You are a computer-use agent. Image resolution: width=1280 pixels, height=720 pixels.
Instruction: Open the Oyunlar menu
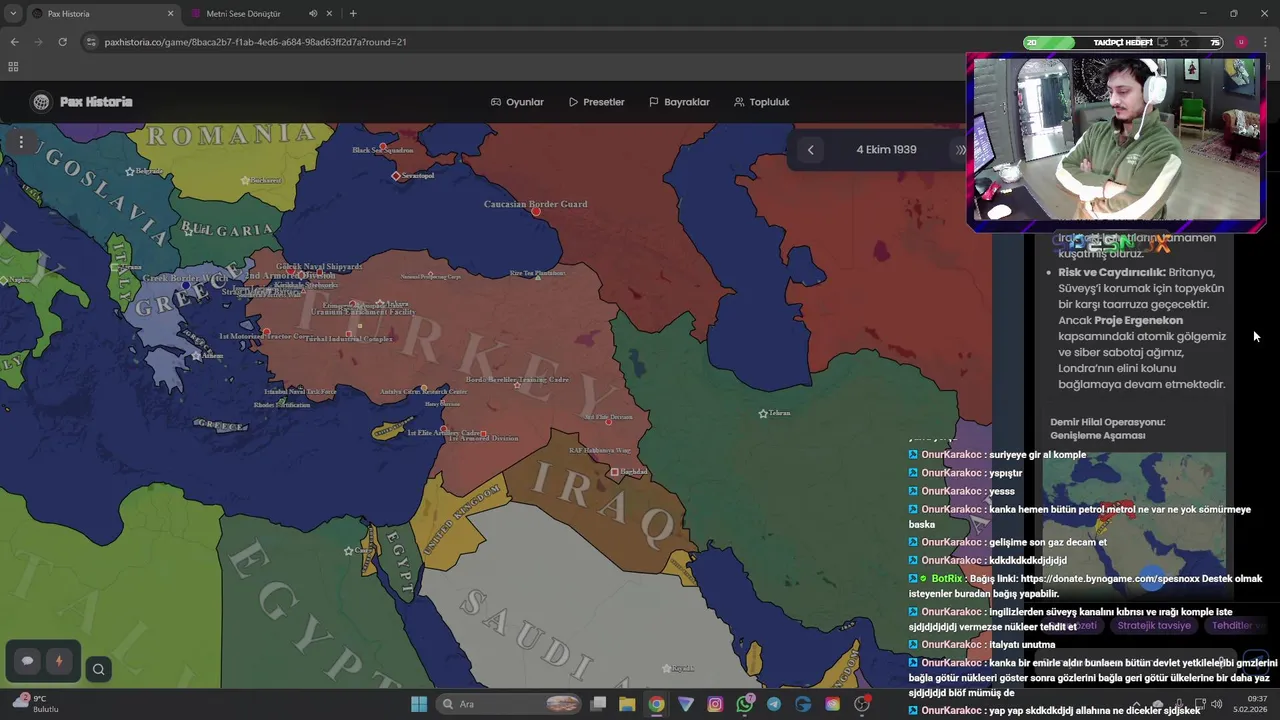tap(517, 102)
